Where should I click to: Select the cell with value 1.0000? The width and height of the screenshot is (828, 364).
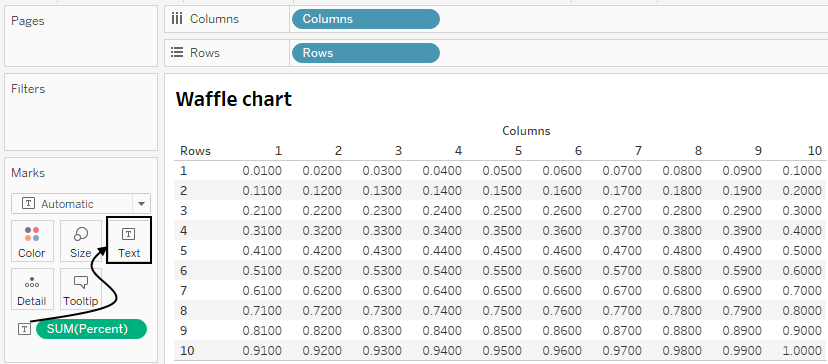point(802,350)
